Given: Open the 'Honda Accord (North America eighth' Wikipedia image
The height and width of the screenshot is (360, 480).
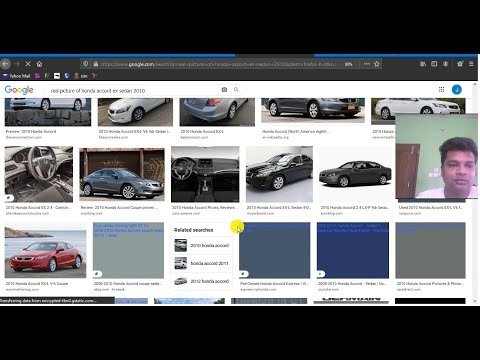Looking at the screenshot, I should (313, 110).
